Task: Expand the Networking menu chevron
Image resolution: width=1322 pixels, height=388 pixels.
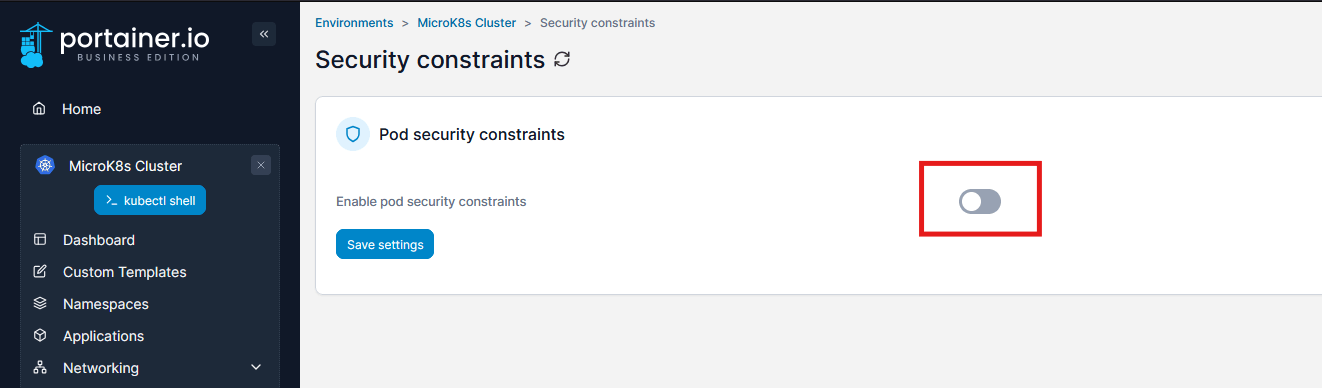Action: coord(256,368)
